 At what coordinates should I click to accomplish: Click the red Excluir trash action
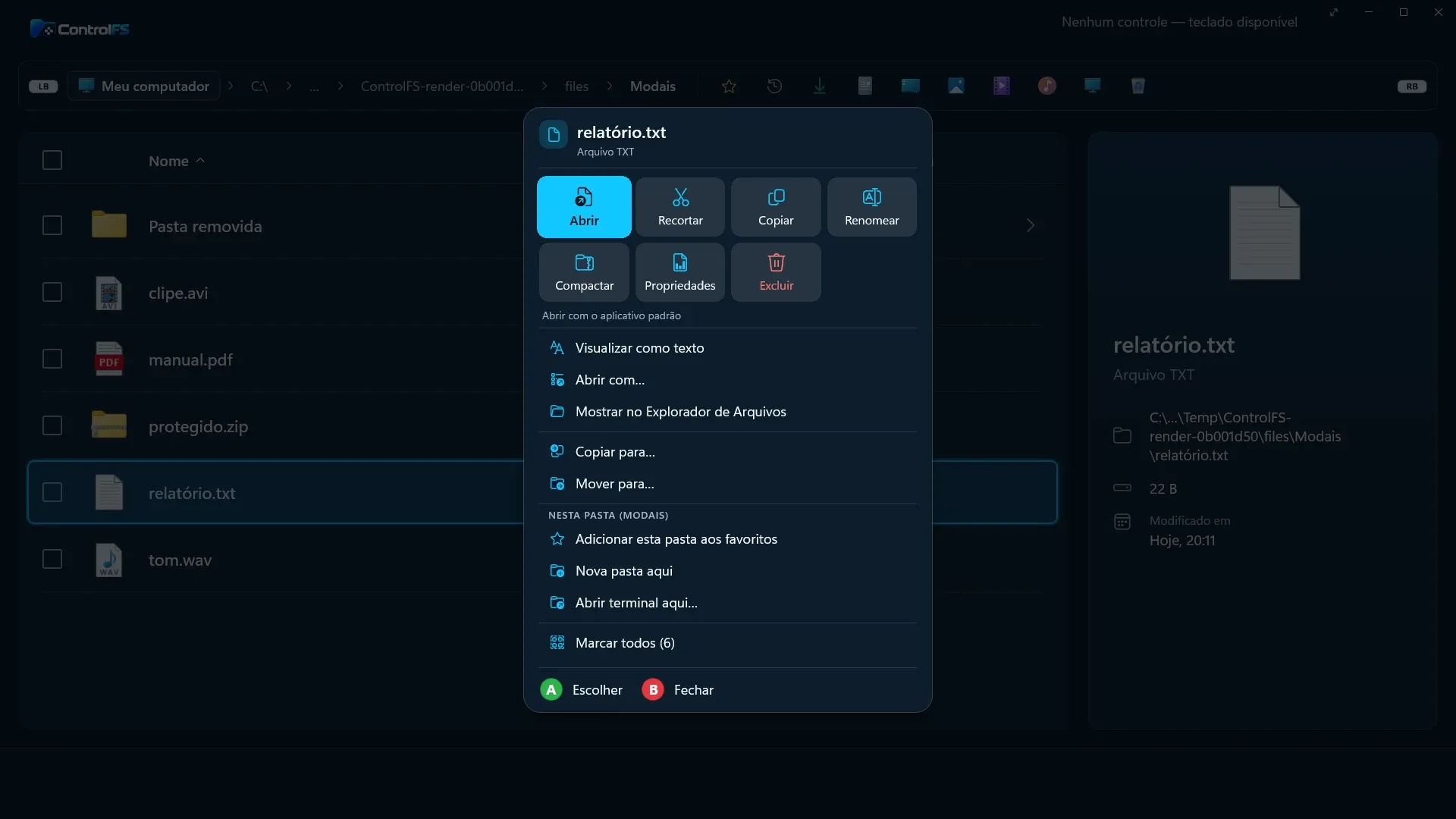(776, 272)
